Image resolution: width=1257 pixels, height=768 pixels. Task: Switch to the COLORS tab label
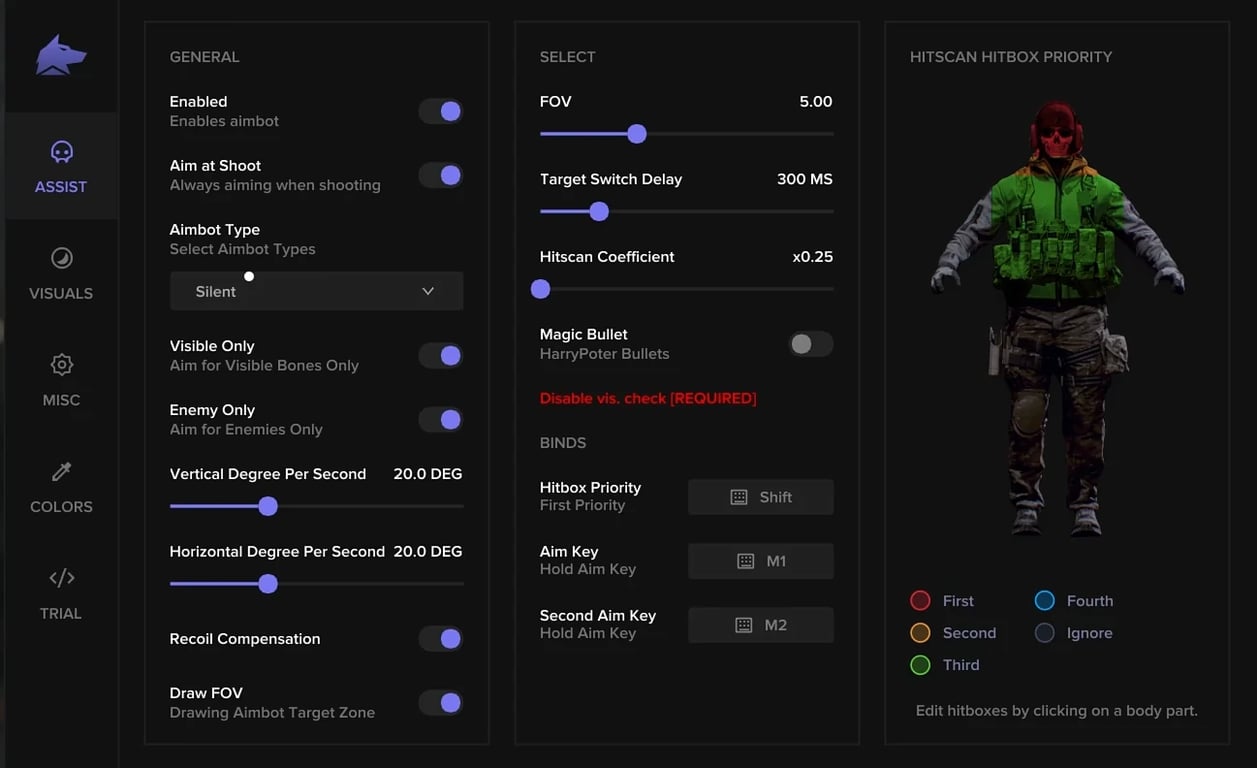[x=61, y=507]
